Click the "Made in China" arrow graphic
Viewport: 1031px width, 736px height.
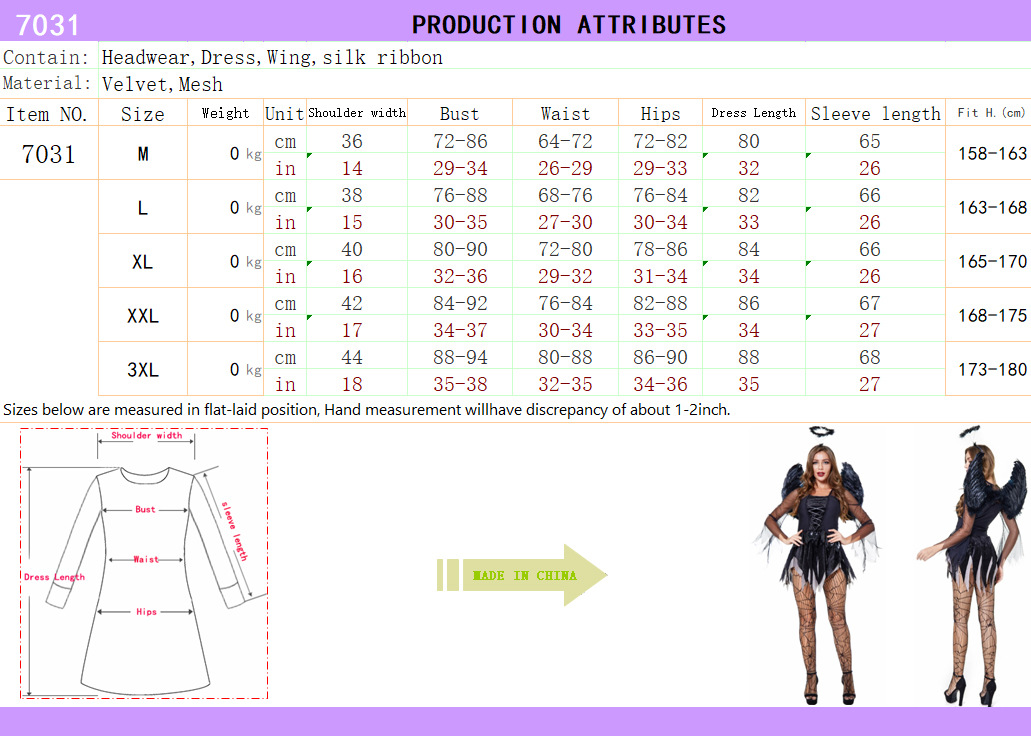click(523, 575)
